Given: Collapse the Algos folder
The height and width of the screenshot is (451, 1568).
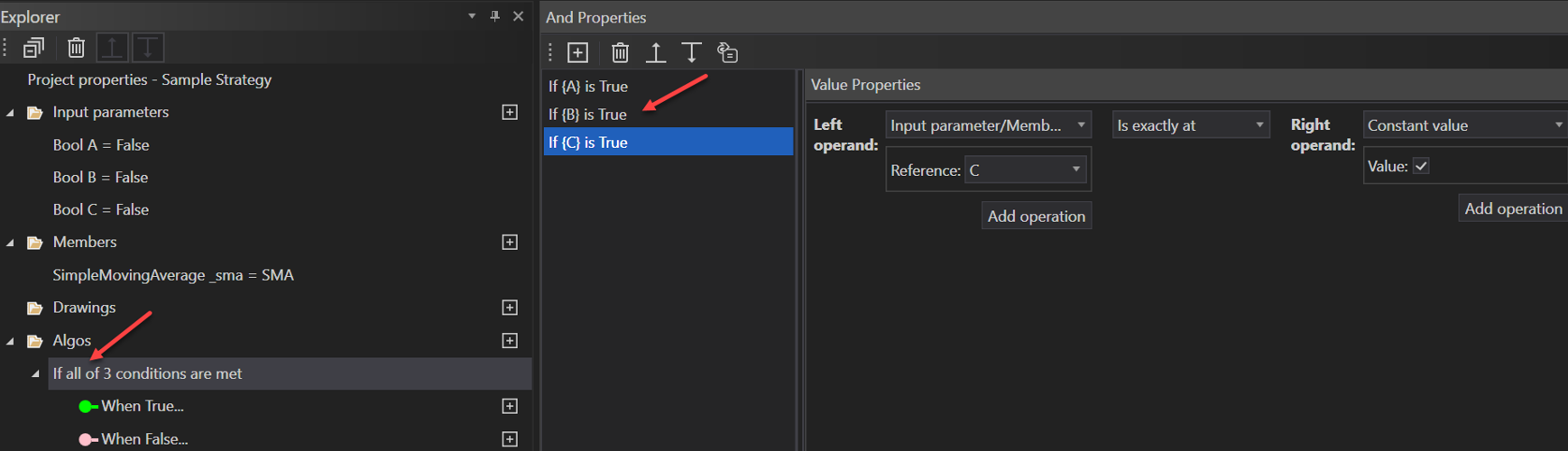Looking at the screenshot, I should tap(11, 341).
